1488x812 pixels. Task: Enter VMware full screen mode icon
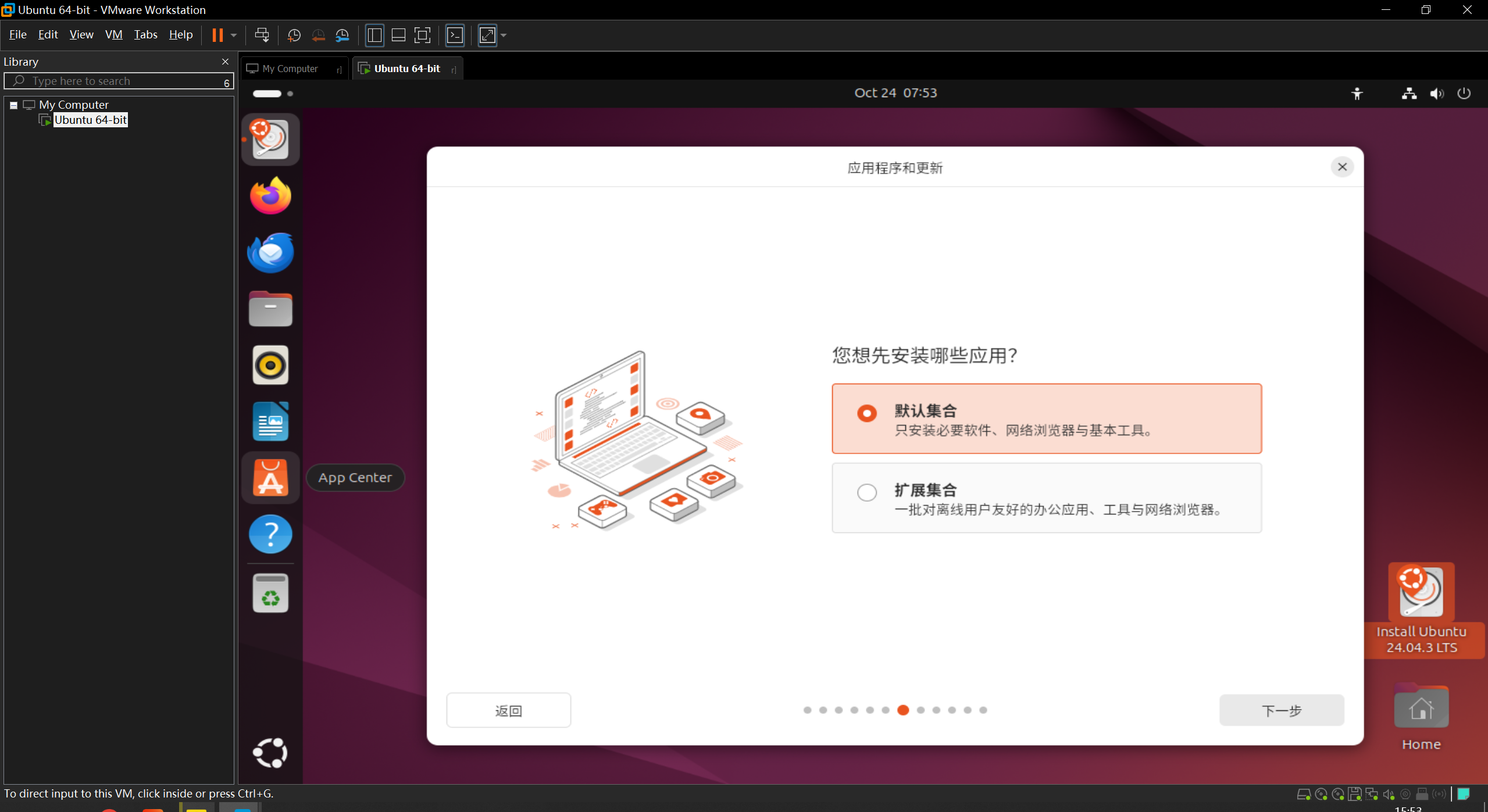pos(423,35)
